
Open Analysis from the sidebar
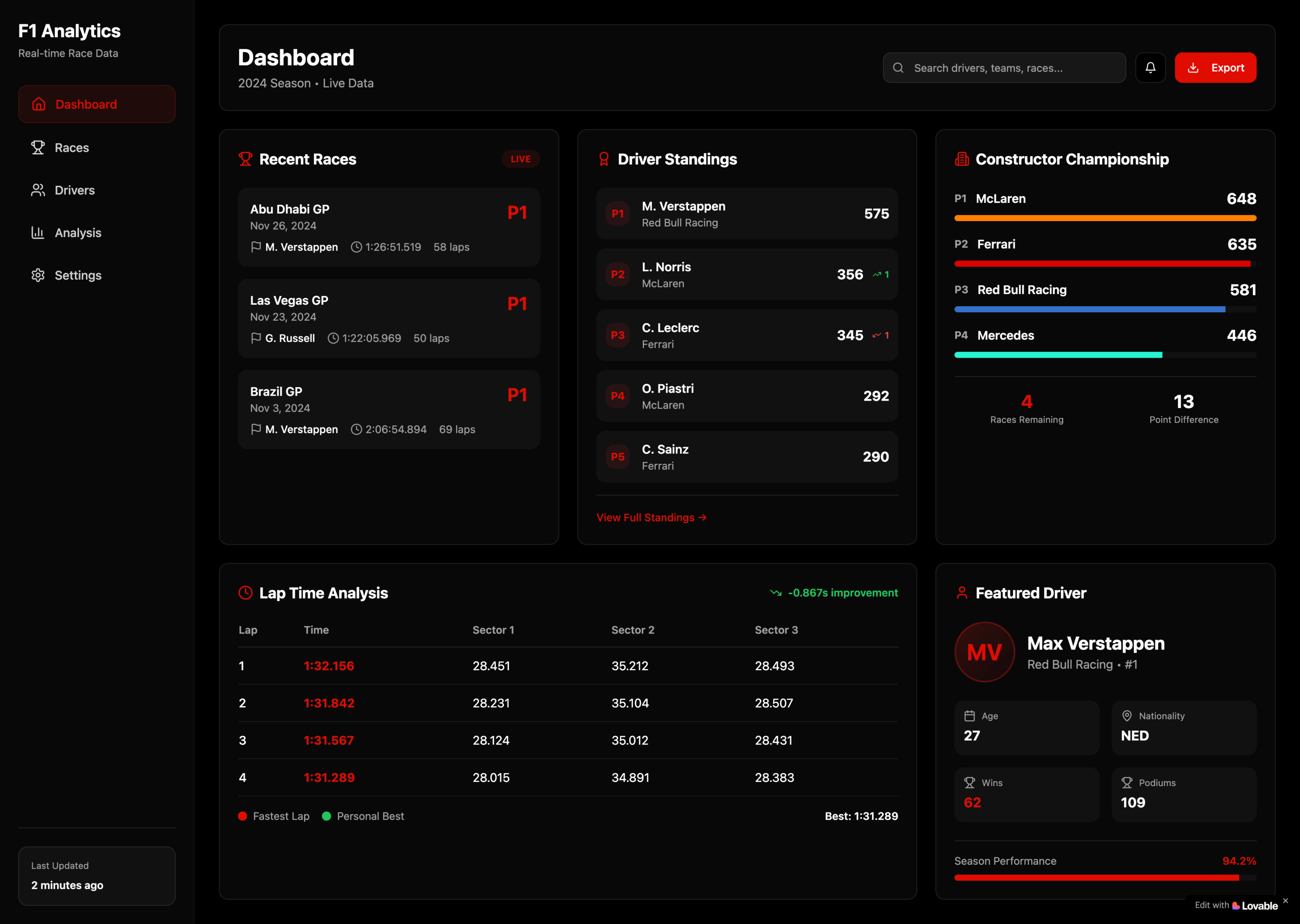[x=78, y=233]
